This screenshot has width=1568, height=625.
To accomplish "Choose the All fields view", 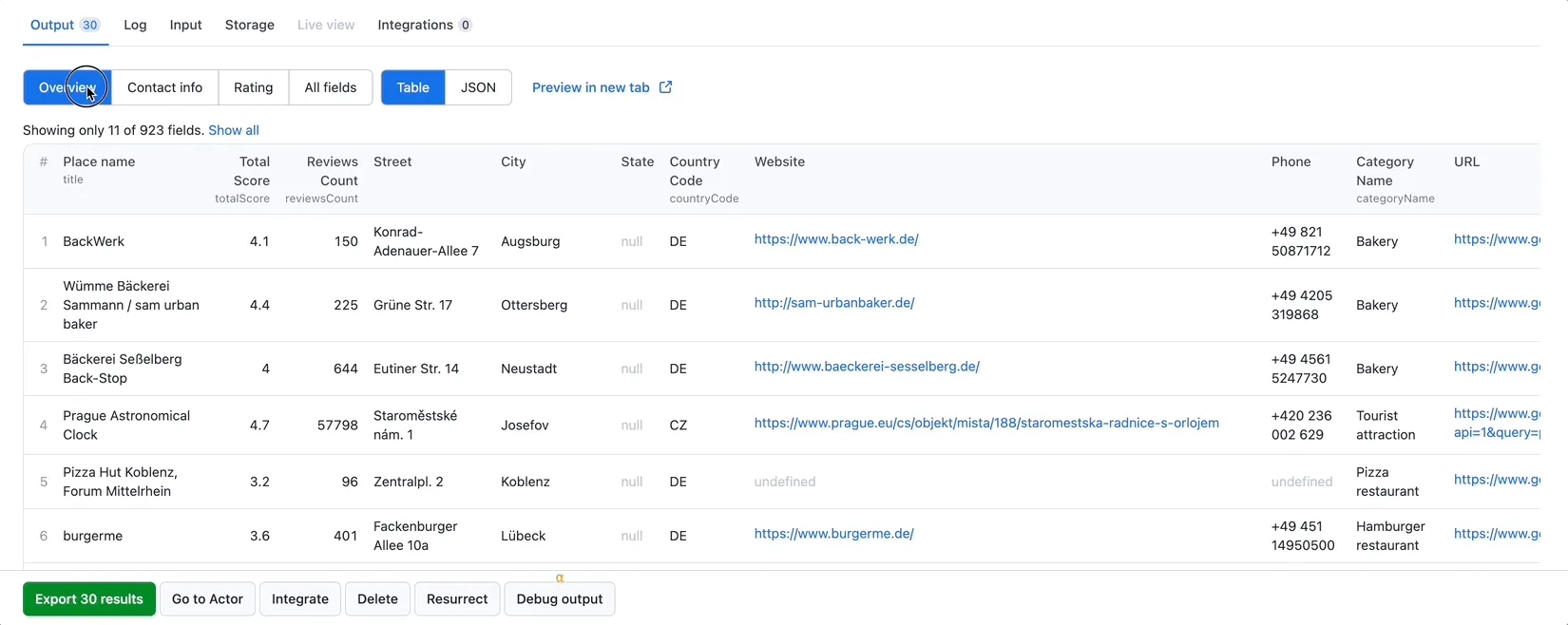I will (x=330, y=87).
